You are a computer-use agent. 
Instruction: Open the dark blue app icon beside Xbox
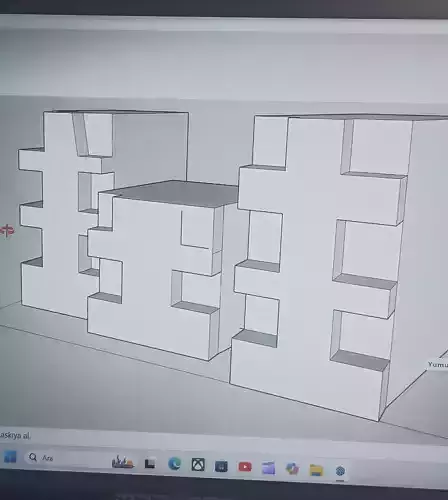coord(221,466)
